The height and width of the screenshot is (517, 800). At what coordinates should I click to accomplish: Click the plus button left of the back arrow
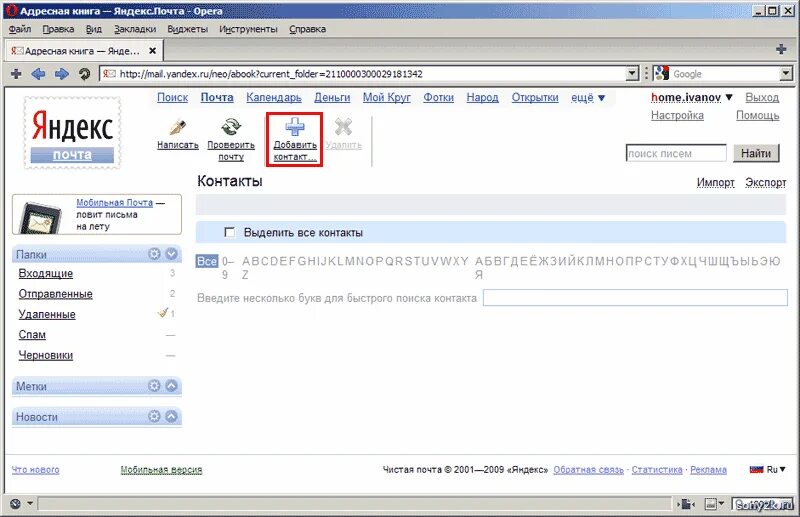16,74
